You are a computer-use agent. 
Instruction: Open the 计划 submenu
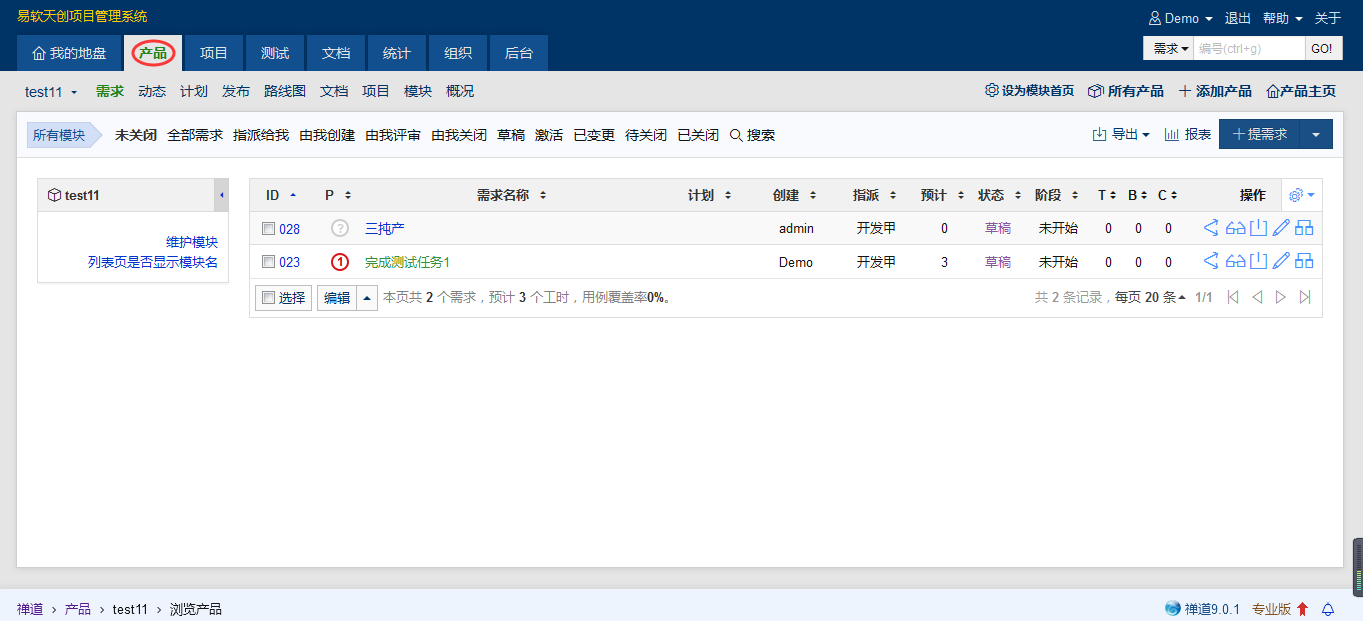coord(194,91)
